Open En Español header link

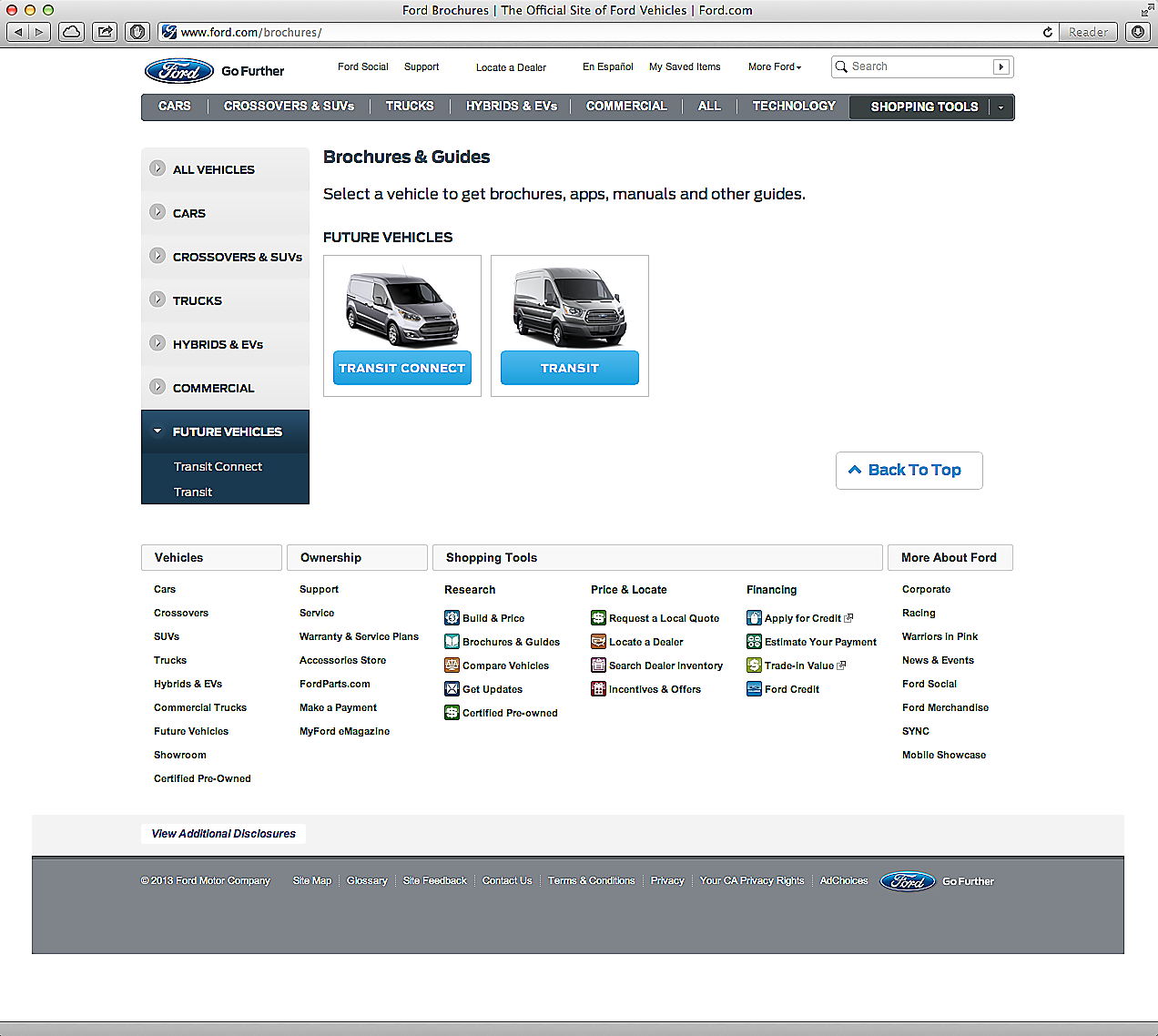(x=608, y=66)
